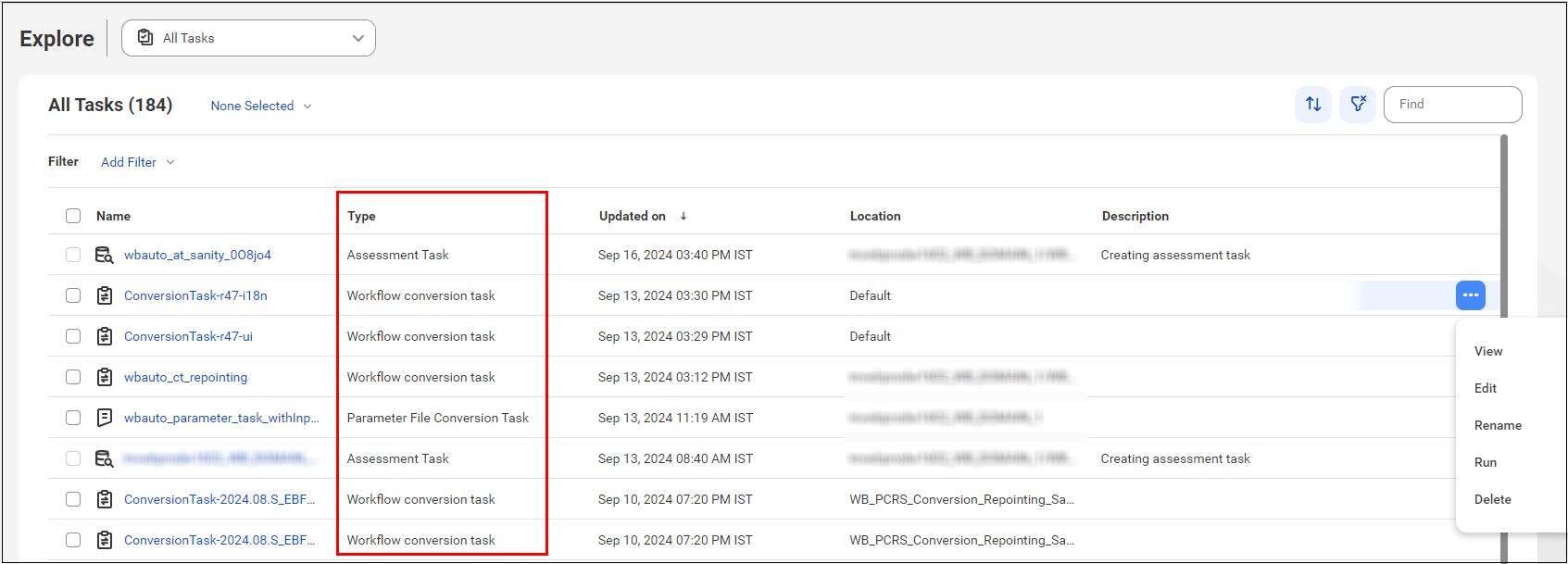Viewport: 1568px width, 564px height.
Task: Click the Updated on column header
Action: [x=632, y=216]
